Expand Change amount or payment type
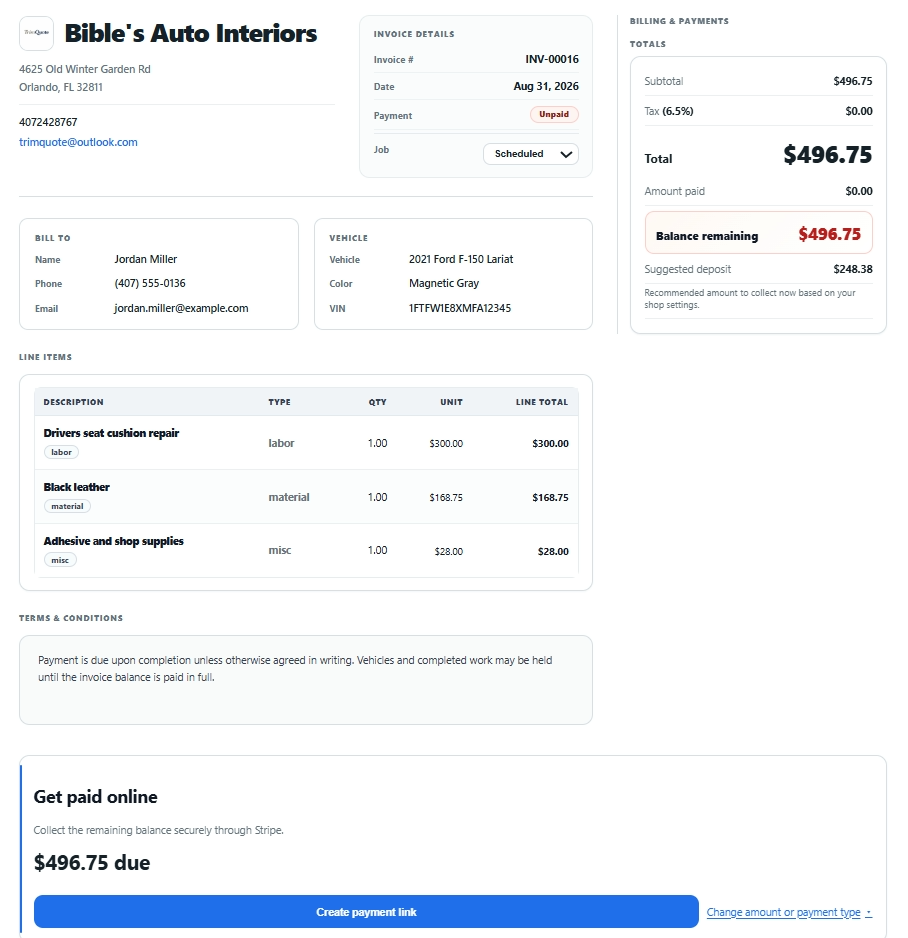This screenshot has width=908, height=938. pyautogui.click(x=789, y=912)
